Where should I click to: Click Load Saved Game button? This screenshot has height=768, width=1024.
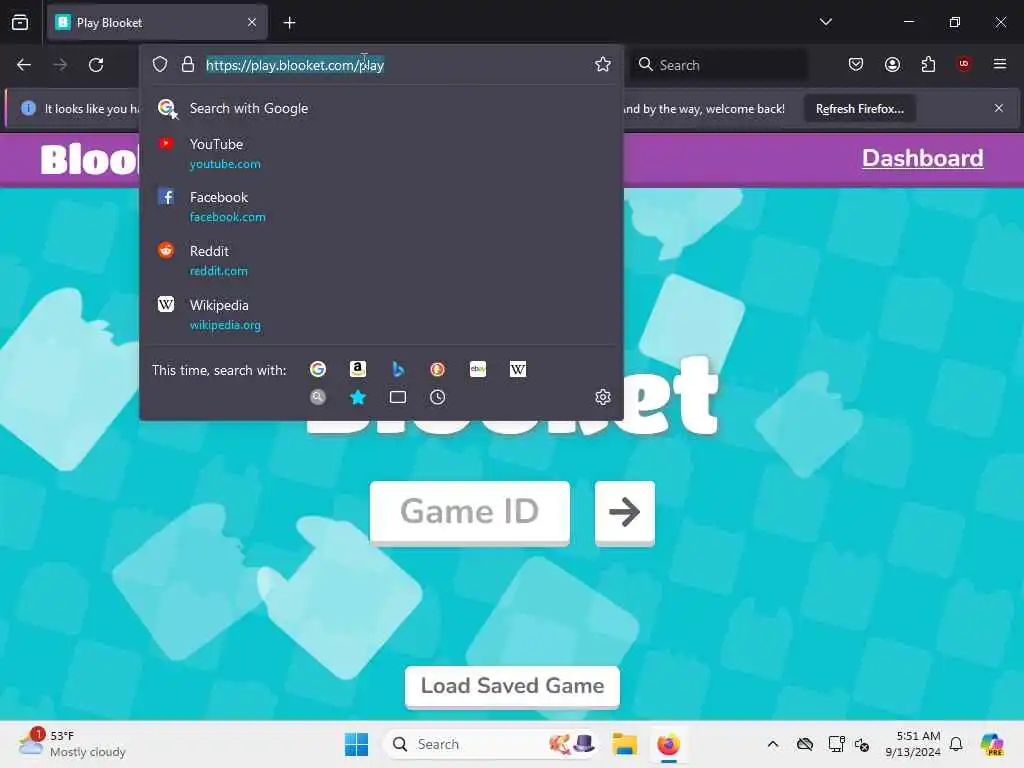(x=512, y=686)
